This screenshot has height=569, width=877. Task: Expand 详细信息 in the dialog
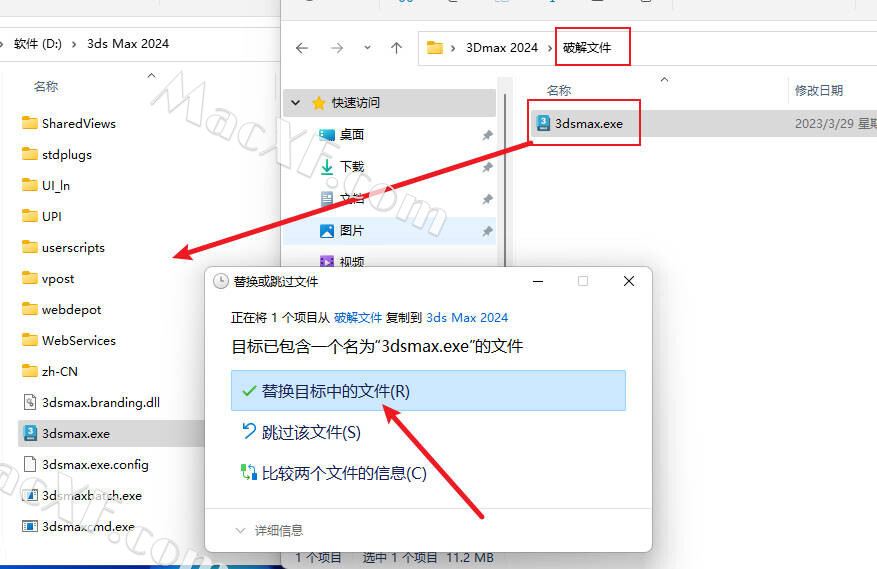270,530
